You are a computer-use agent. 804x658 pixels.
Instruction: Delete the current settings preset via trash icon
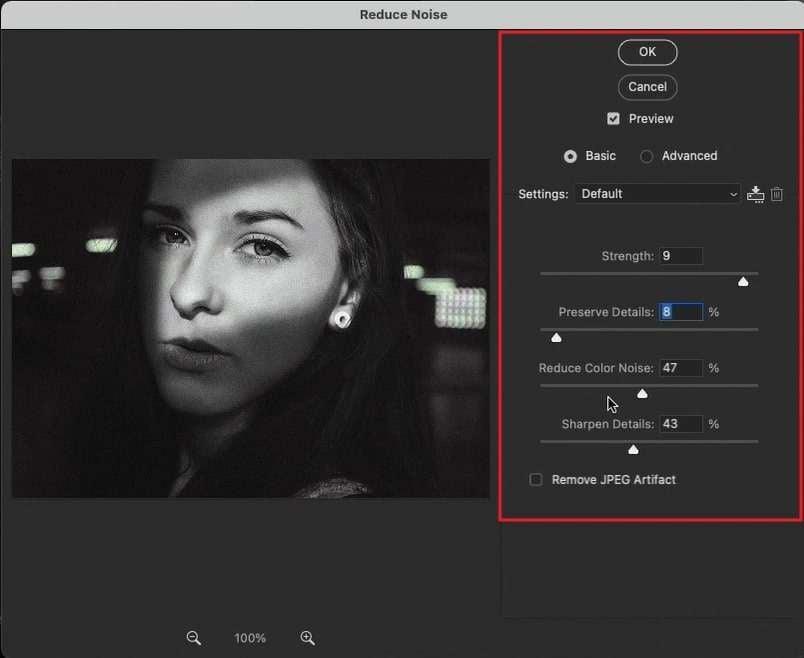[777, 194]
